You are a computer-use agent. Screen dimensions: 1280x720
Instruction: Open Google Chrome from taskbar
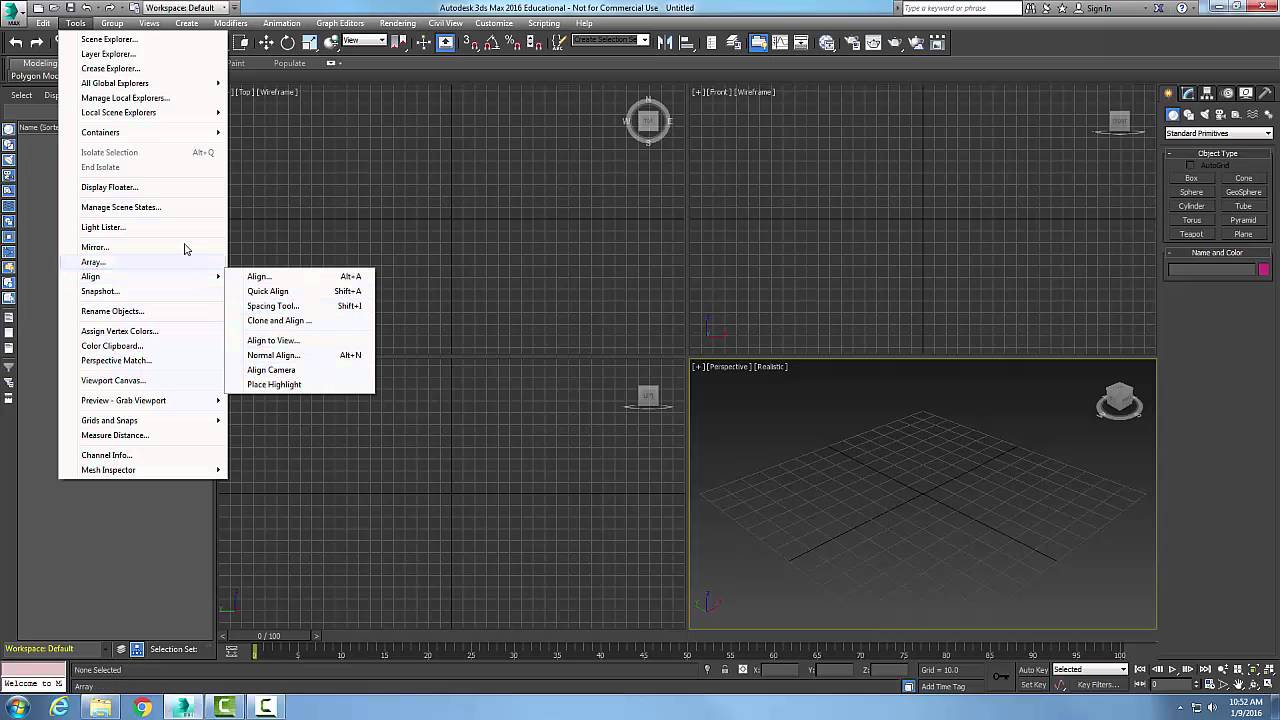click(x=142, y=708)
